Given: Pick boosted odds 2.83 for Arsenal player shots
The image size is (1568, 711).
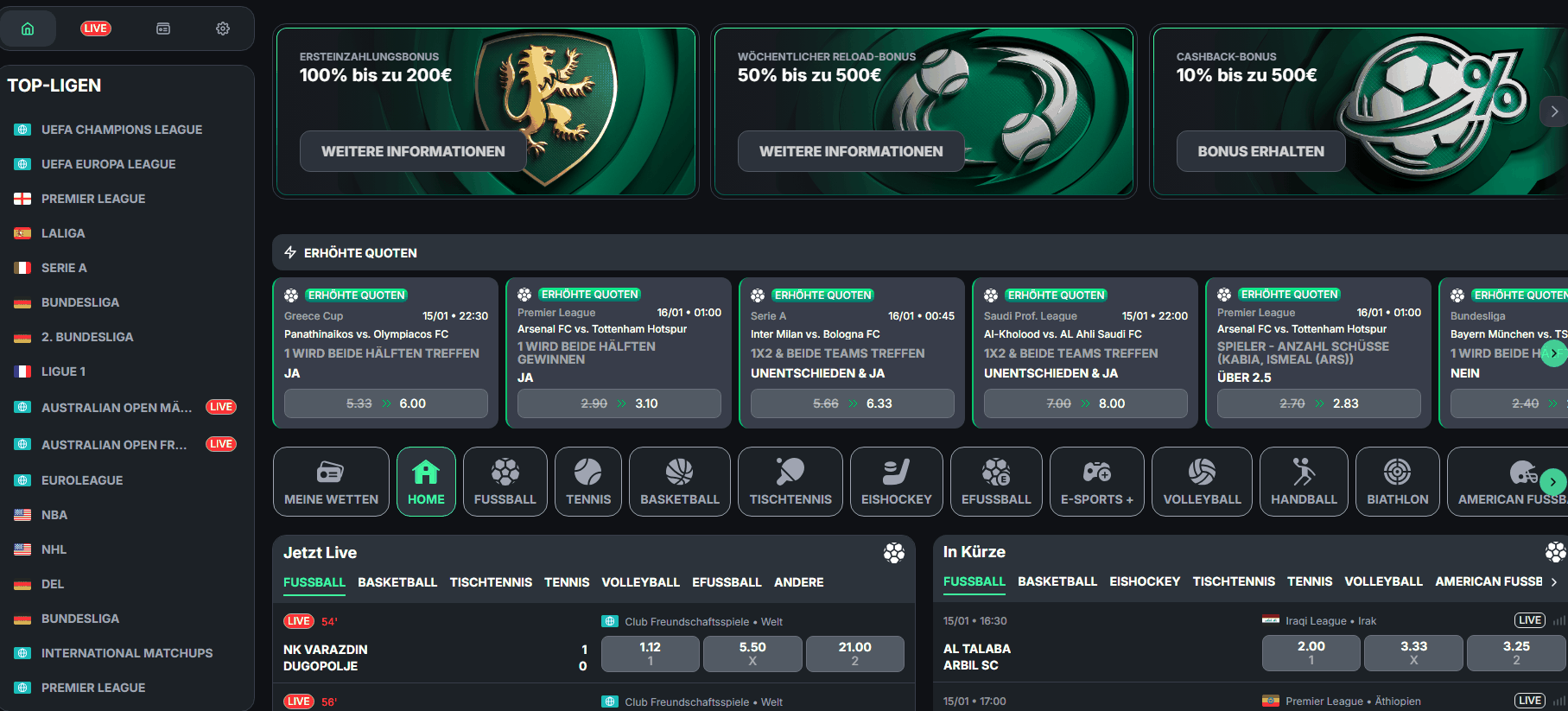Looking at the screenshot, I should (x=1319, y=403).
